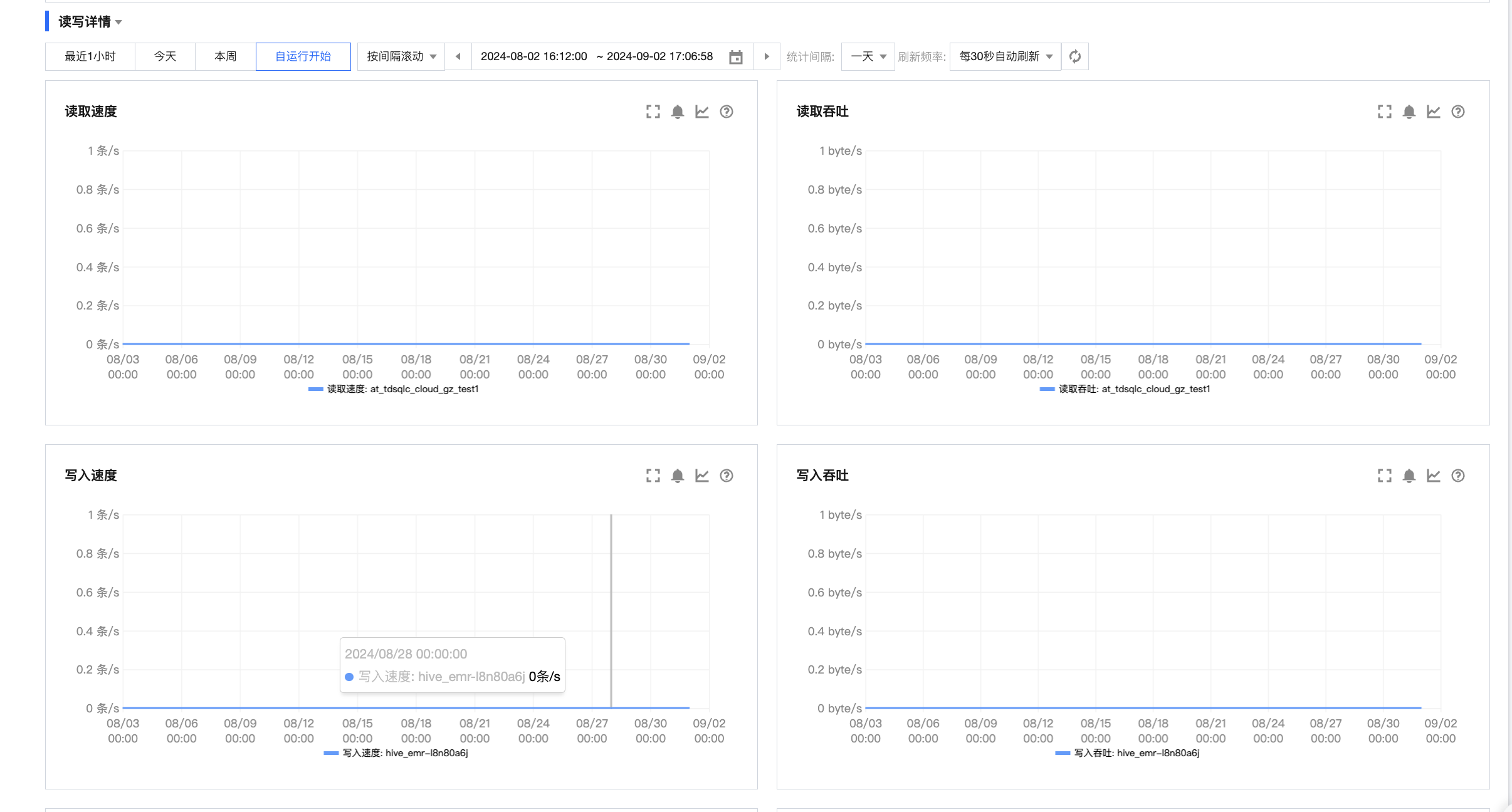Screen dimensions: 1512x812
Task: Click help icon in 读取速度 panel
Action: [x=726, y=112]
